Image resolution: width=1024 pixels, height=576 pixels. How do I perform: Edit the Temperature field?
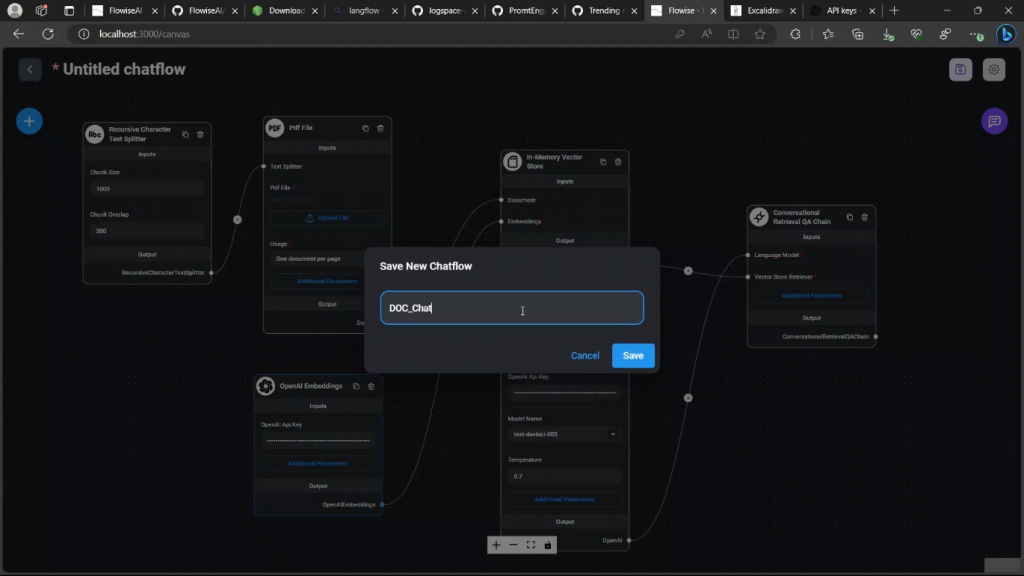point(565,476)
